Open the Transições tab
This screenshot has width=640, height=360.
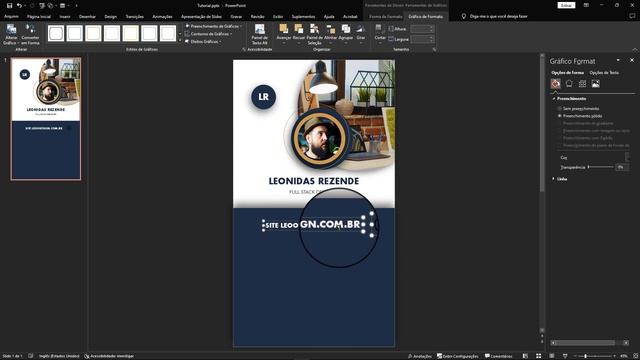point(135,17)
